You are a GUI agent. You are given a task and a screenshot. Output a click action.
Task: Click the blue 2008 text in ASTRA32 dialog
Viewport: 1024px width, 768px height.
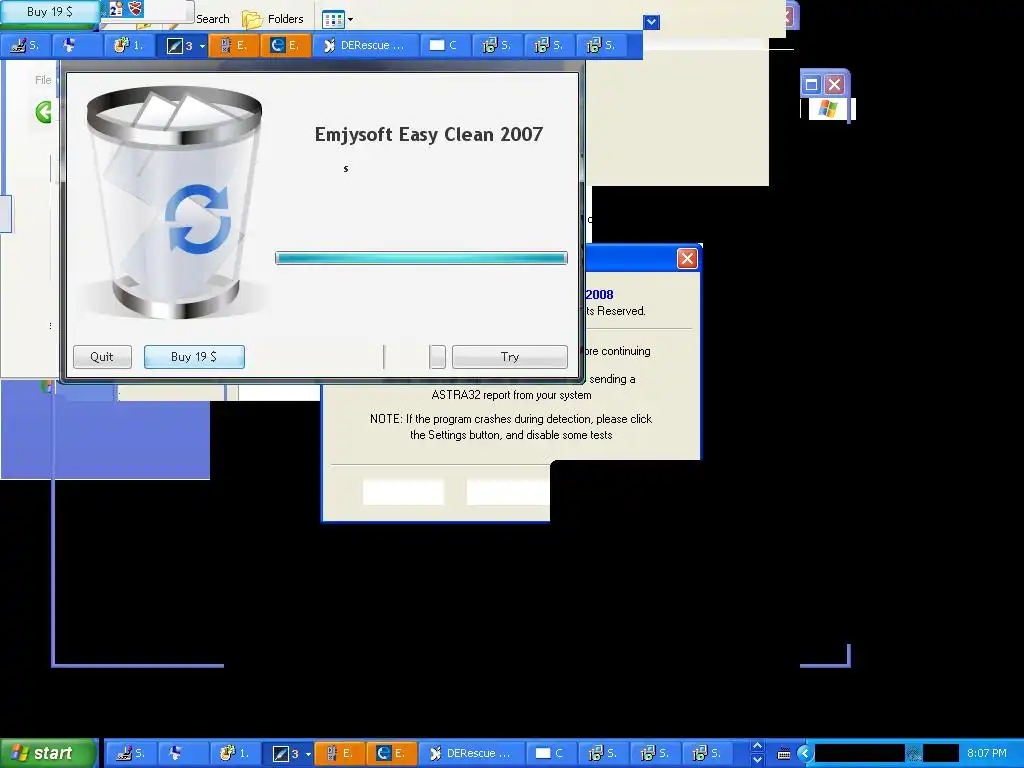coord(600,295)
